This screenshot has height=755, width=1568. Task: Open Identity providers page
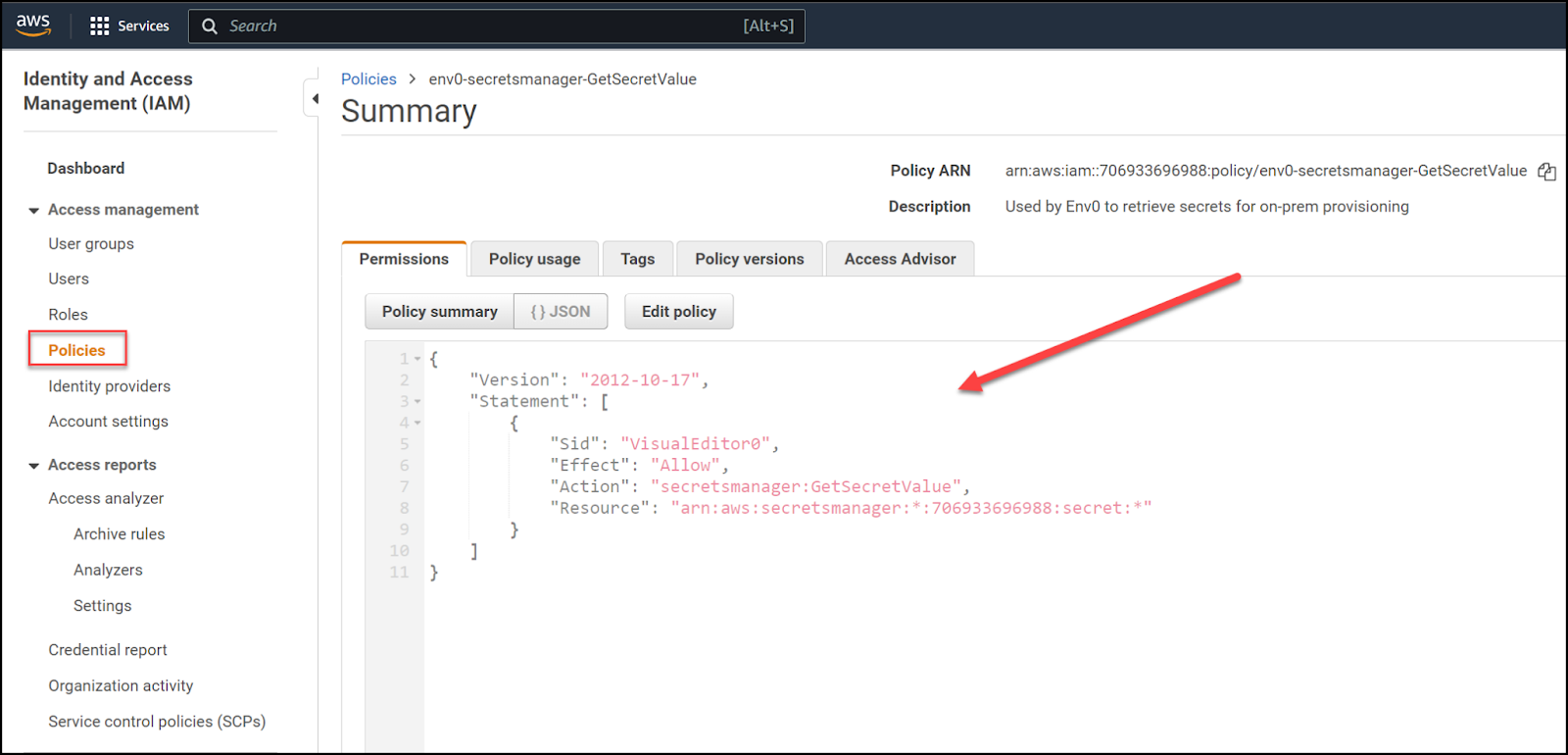tap(110, 386)
